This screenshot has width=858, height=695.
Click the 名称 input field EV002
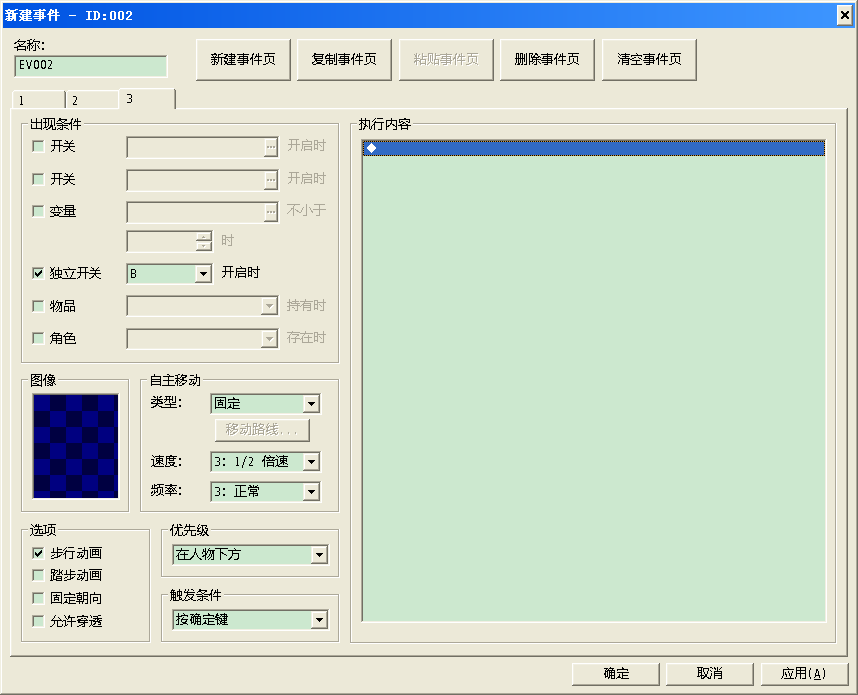[x=91, y=66]
